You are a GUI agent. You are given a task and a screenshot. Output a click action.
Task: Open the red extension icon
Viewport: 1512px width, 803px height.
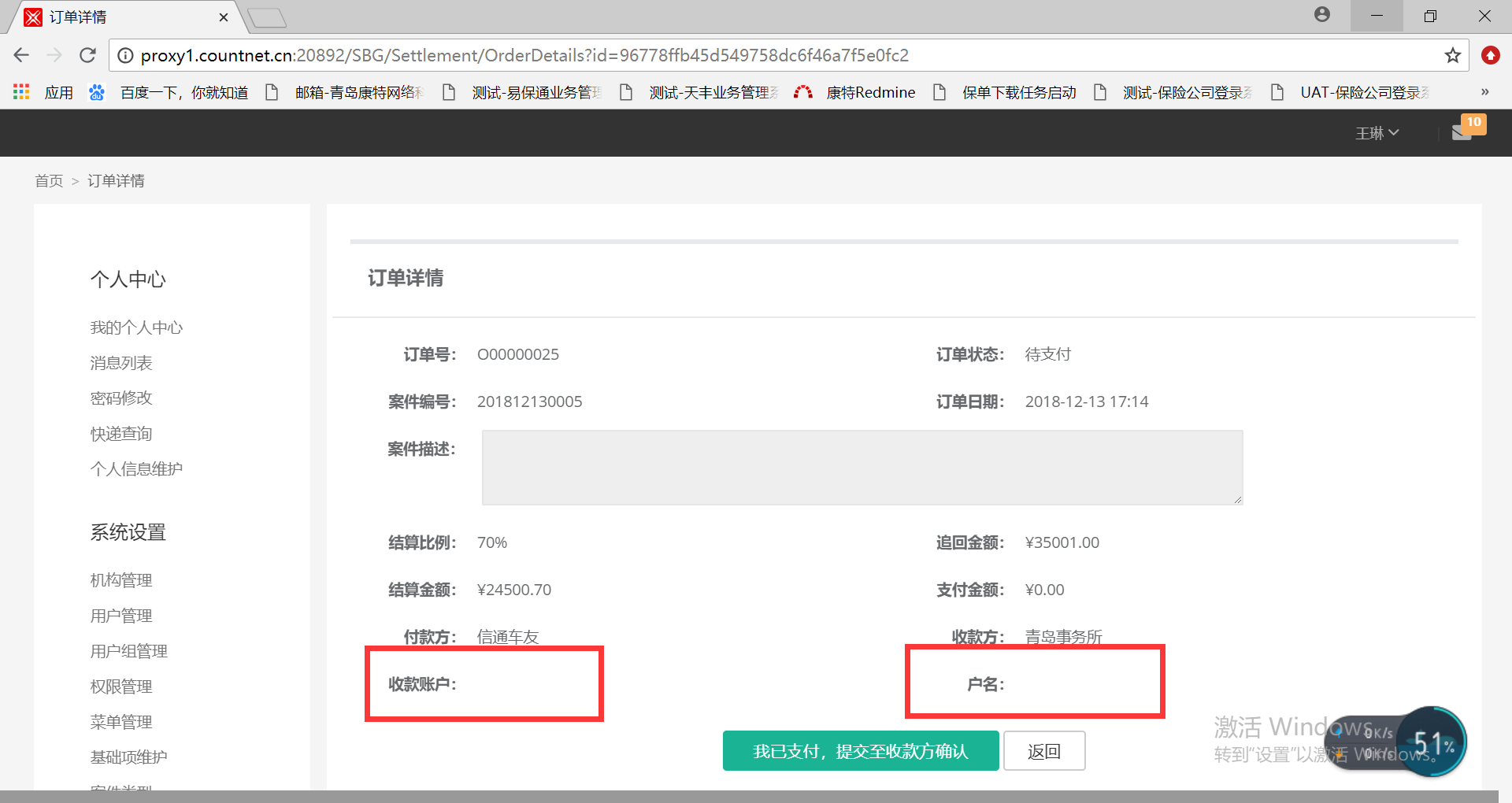[1491, 55]
